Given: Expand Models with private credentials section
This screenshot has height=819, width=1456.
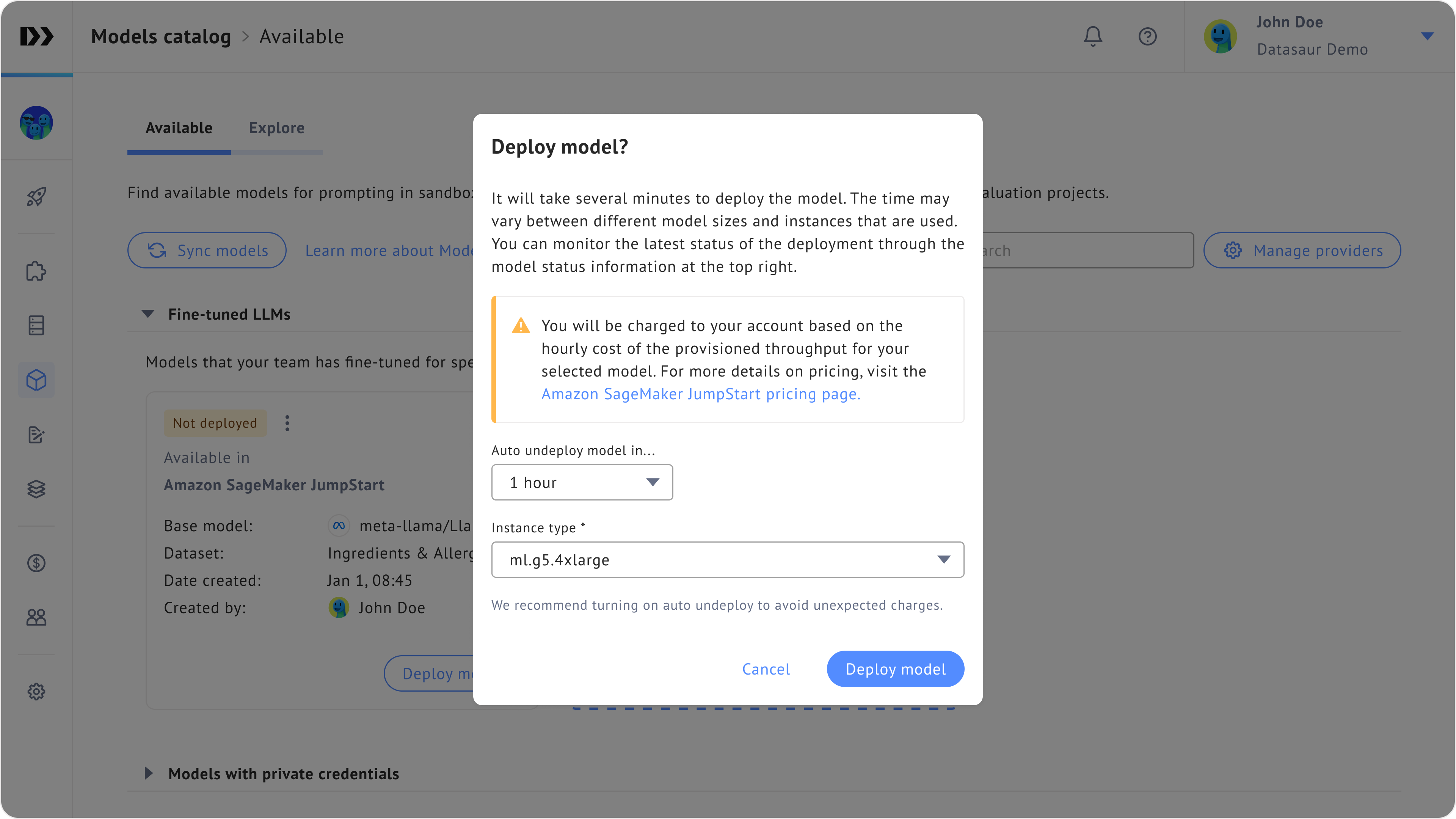Looking at the screenshot, I should [148, 773].
